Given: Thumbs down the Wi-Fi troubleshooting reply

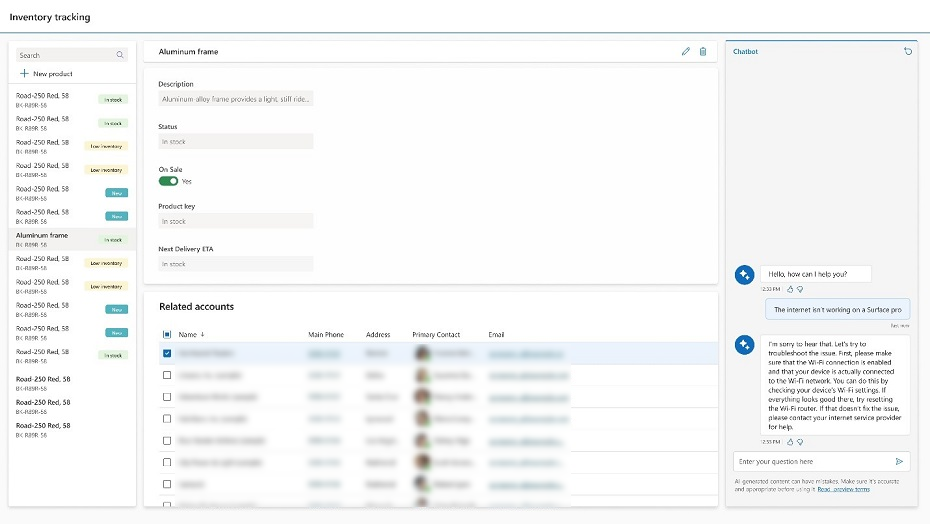Looking at the screenshot, I should point(800,442).
